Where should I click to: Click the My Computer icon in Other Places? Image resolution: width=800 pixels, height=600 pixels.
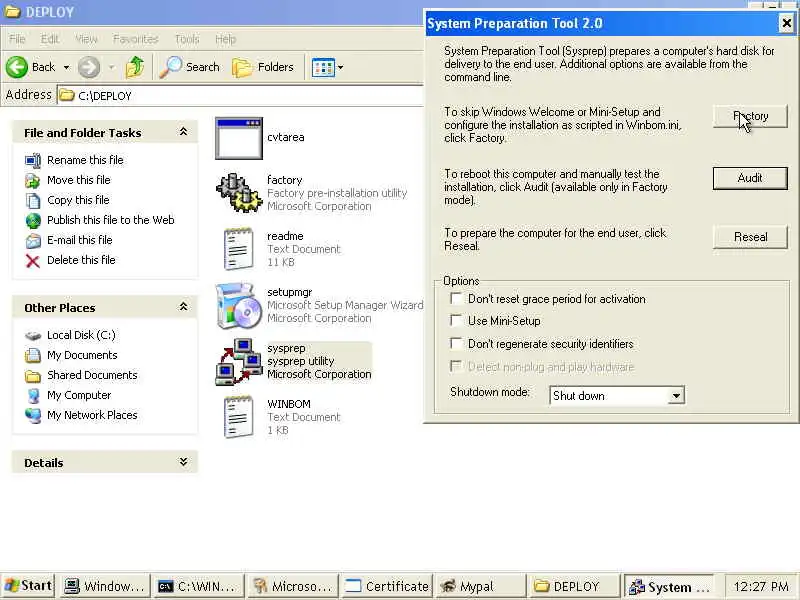pos(33,395)
